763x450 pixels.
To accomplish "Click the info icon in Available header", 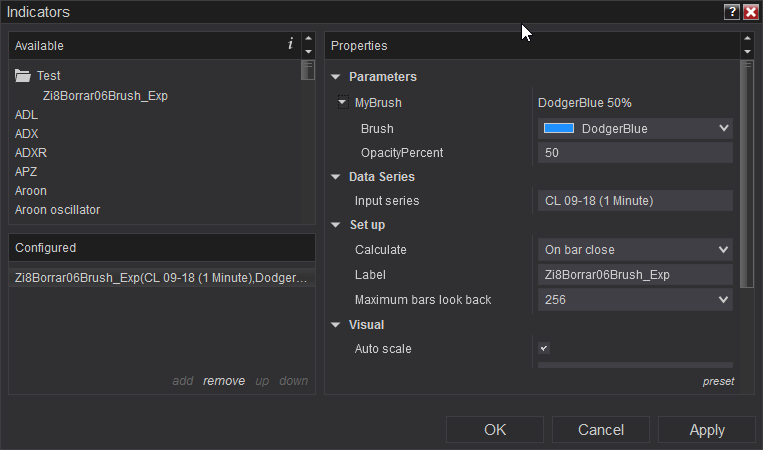I will click(x=290, y=44).
